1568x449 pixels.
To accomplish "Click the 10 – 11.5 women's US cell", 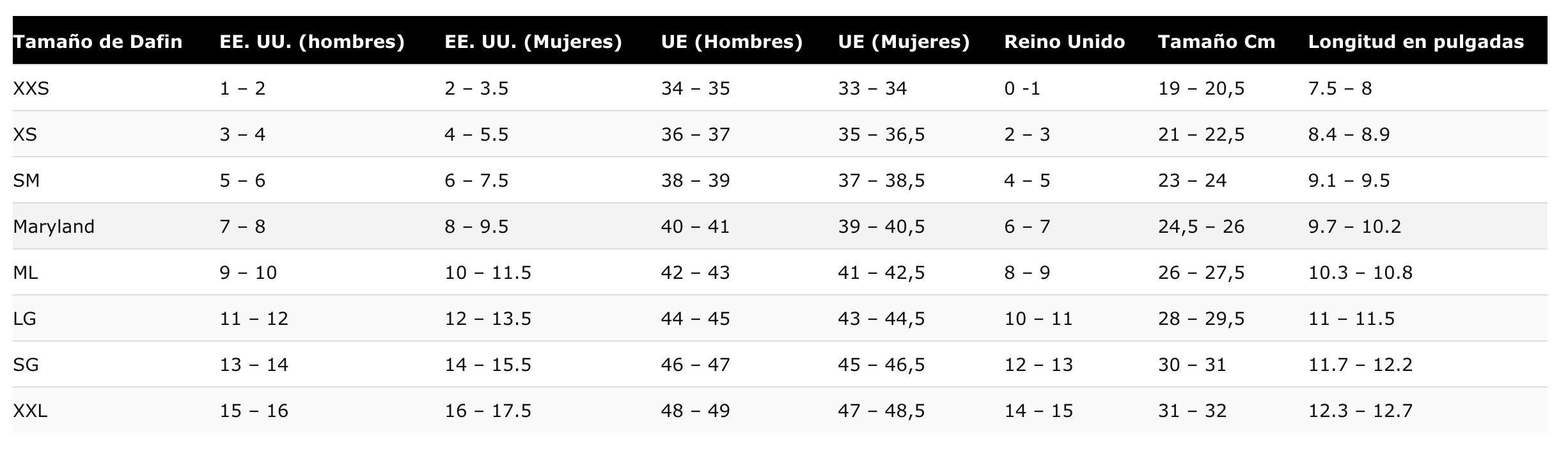I will tap(488, 272).
